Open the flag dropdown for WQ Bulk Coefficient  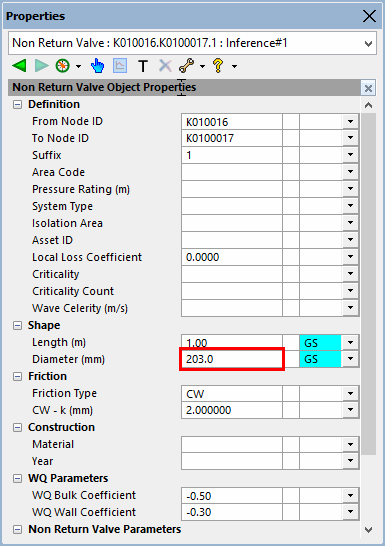(350, 496)
